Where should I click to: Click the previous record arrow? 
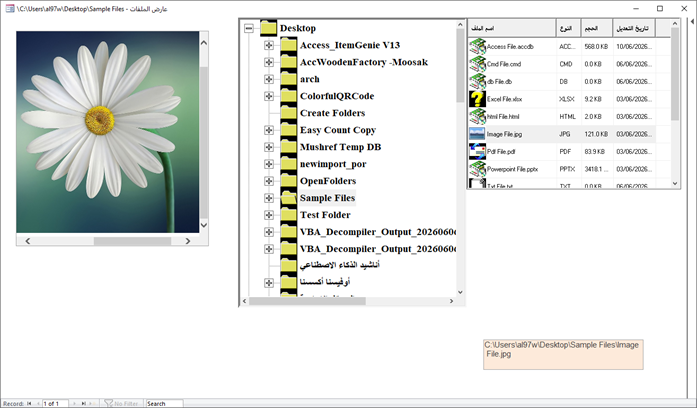[38, 404]
